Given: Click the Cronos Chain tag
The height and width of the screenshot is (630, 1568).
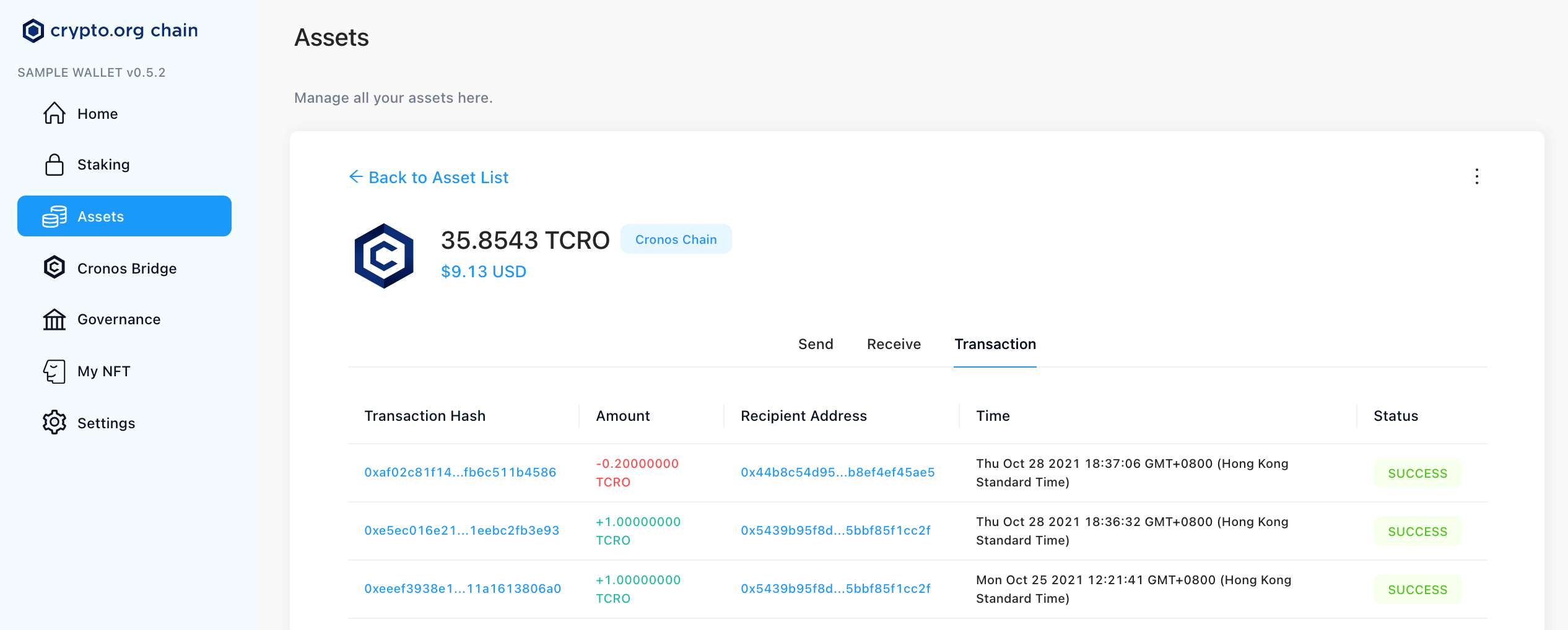Looking at the screenshot, I should coord(676,239).
